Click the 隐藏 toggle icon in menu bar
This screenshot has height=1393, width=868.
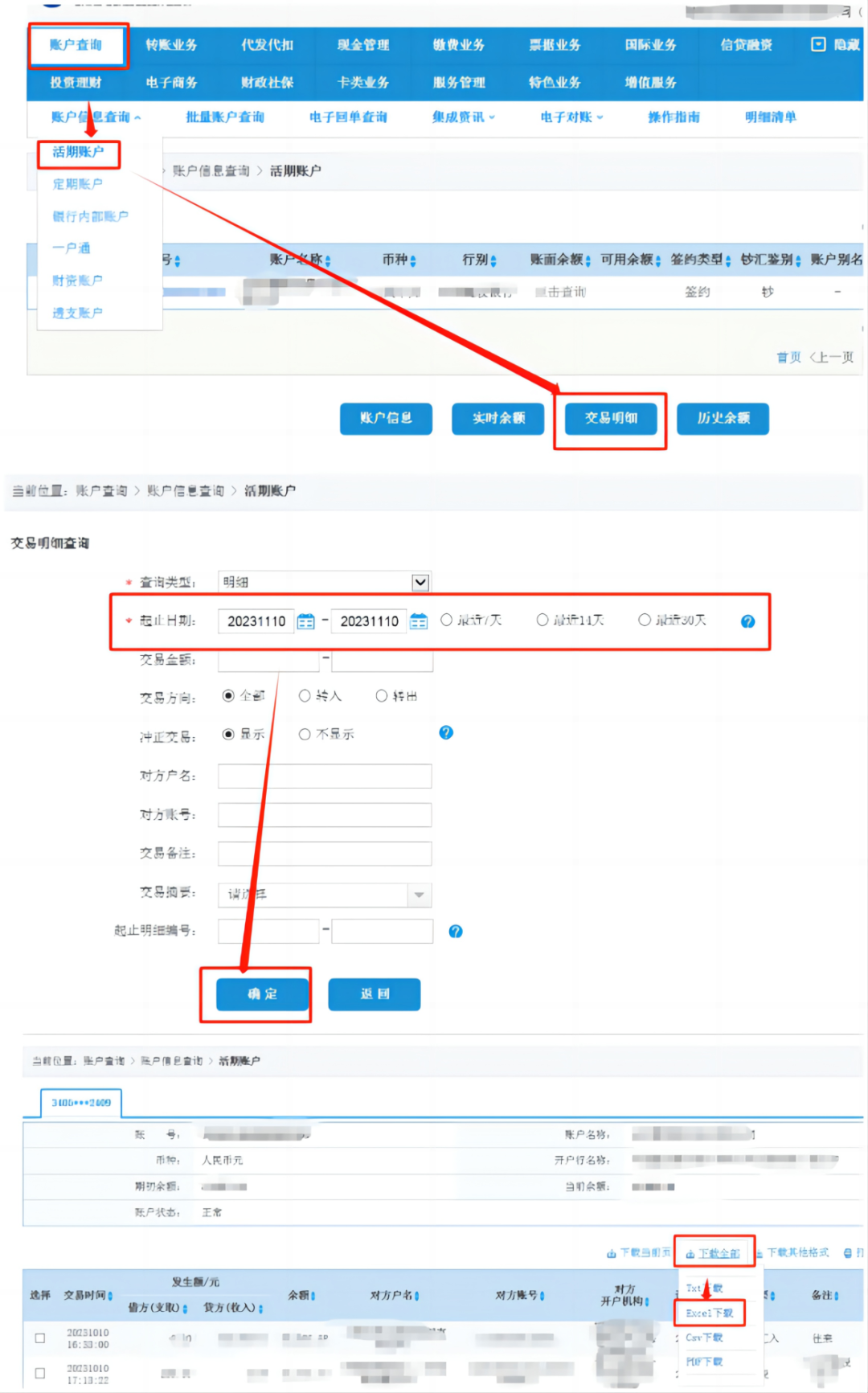[x=818, y=44]
